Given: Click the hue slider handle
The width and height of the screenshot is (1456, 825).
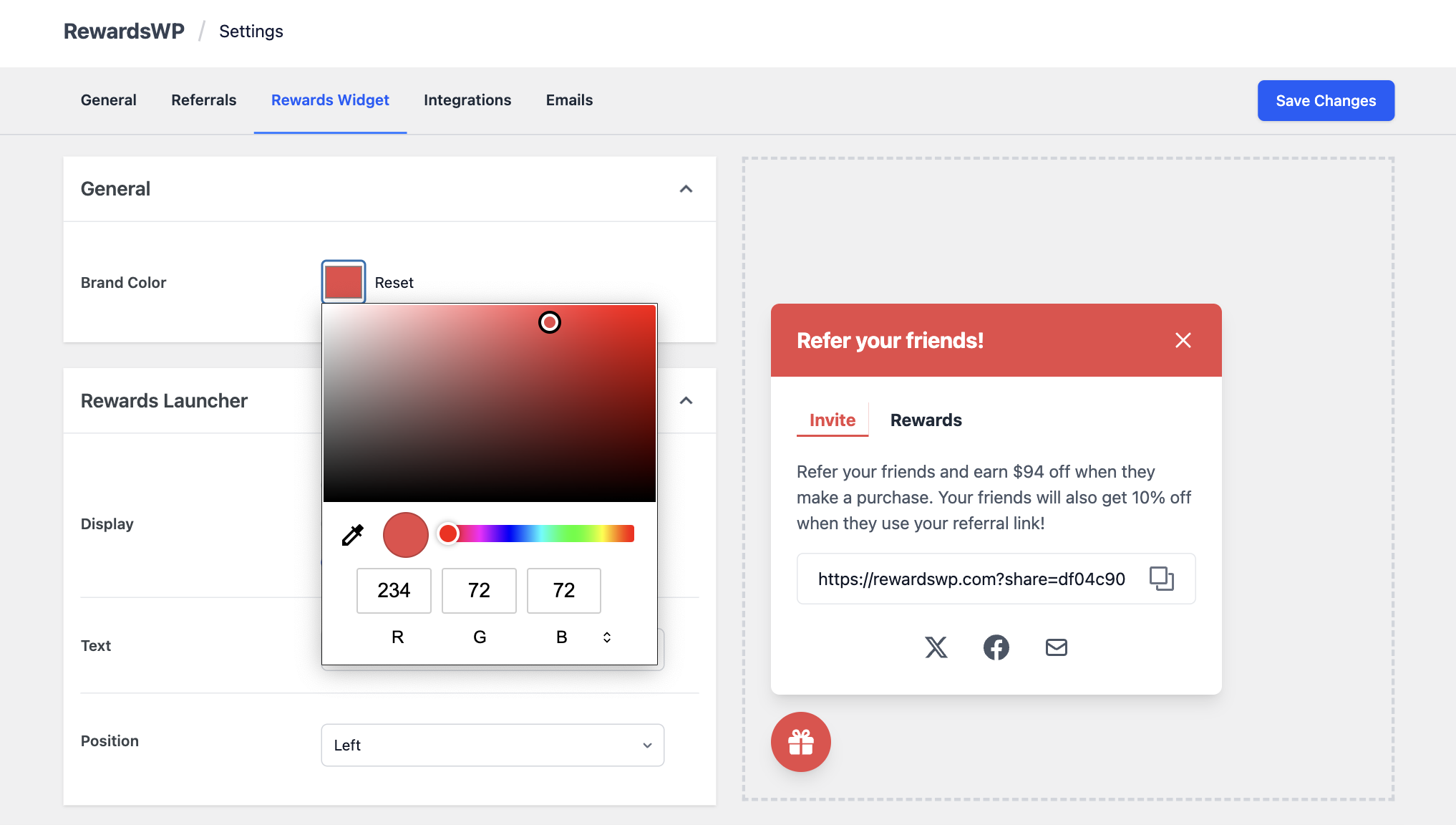Looking at the screenshot, I should click(x=448, y=534).
